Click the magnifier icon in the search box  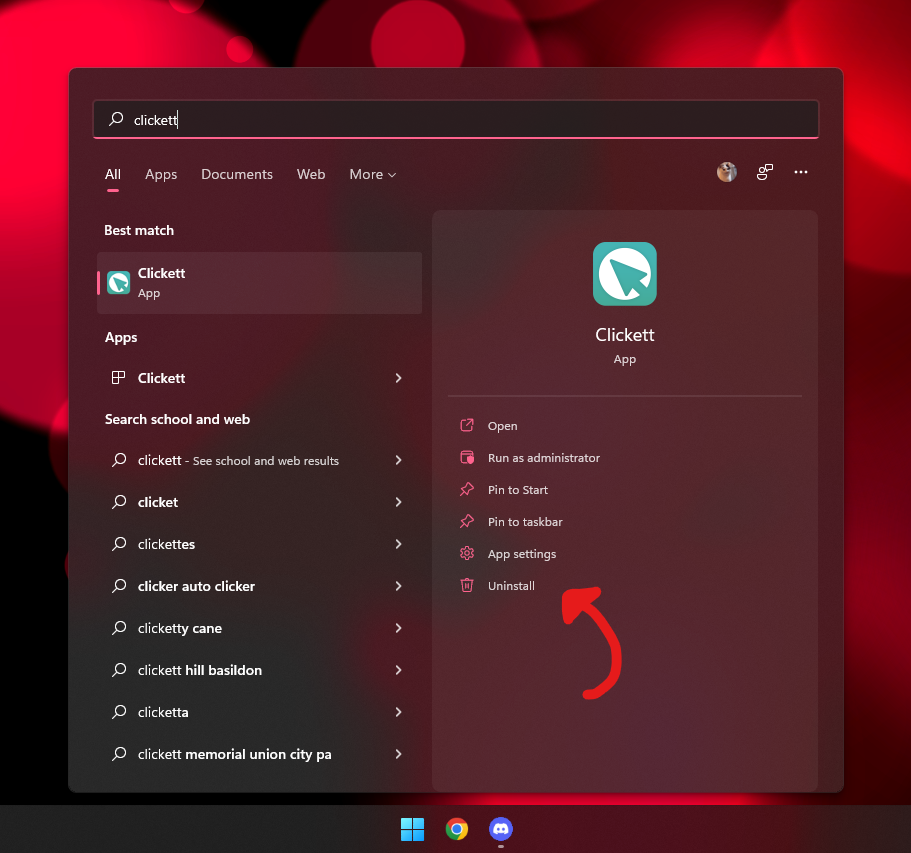[x=116, y=119]
